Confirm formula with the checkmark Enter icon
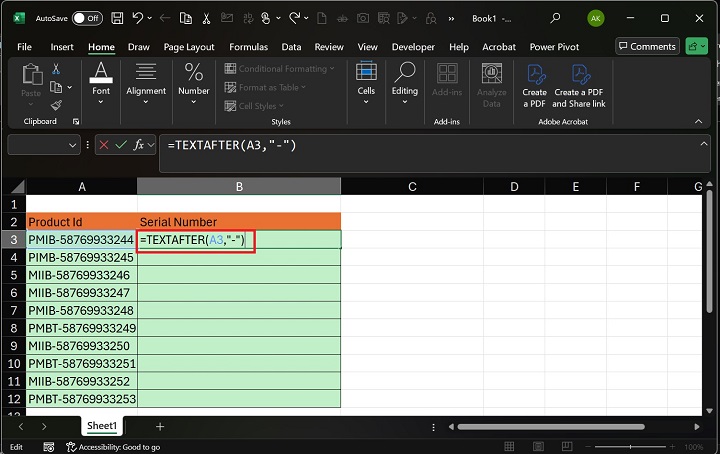Image resolution: width=720 pixels, height=454 pixels. point(121,145)
